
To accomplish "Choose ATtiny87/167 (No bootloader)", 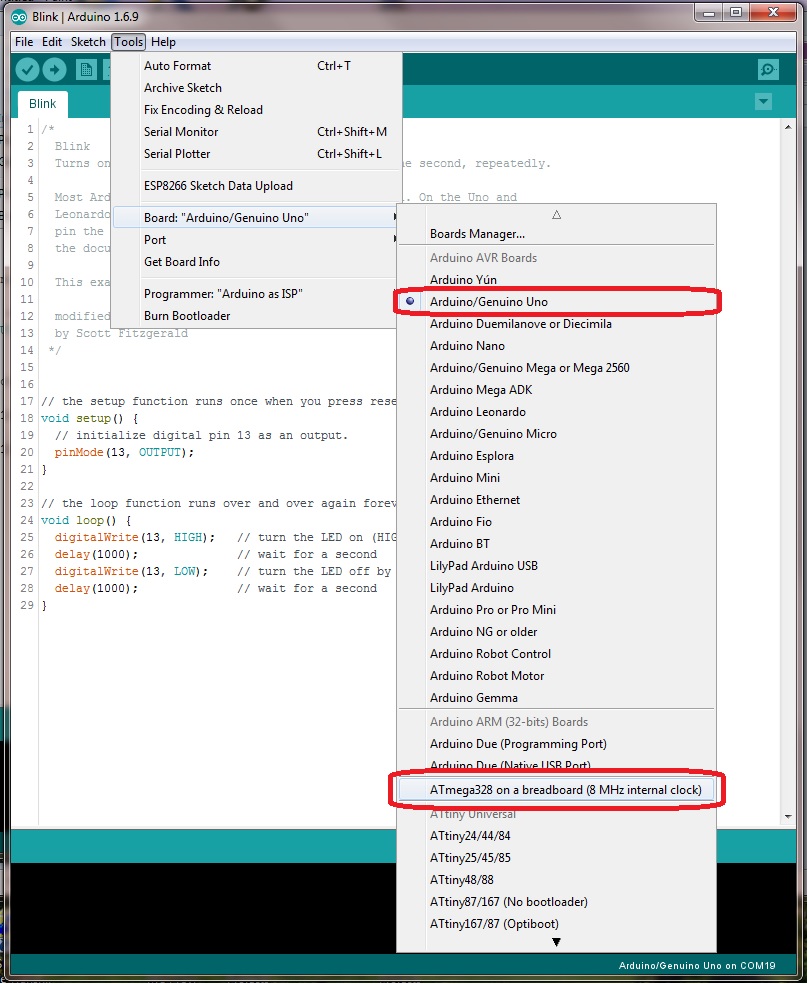I will tap(557, 902).
